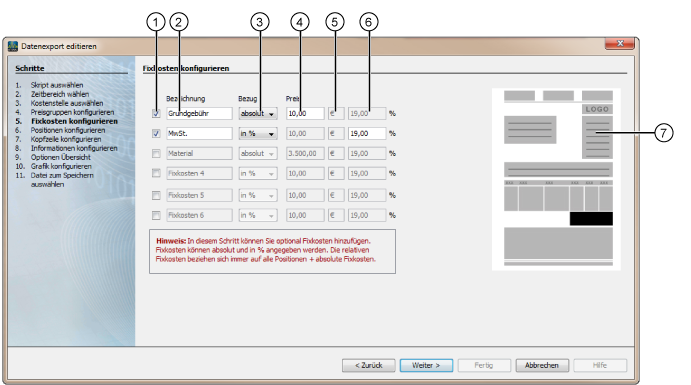Enable the Fixkosten 4 checkbox
The width and height of the screenshot is (691, 385).
(x=156, y=173)
